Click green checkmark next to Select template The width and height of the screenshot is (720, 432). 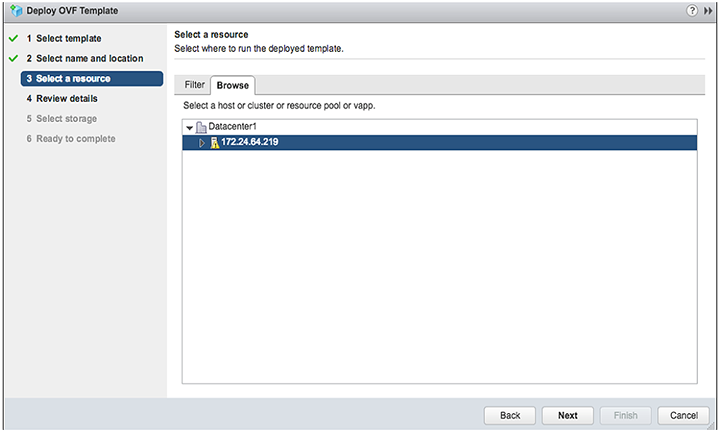click(13, 39)
